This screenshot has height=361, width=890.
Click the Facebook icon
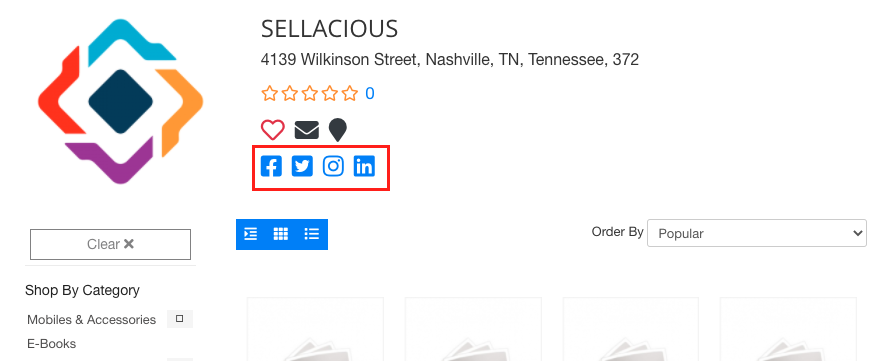[271, 166]
